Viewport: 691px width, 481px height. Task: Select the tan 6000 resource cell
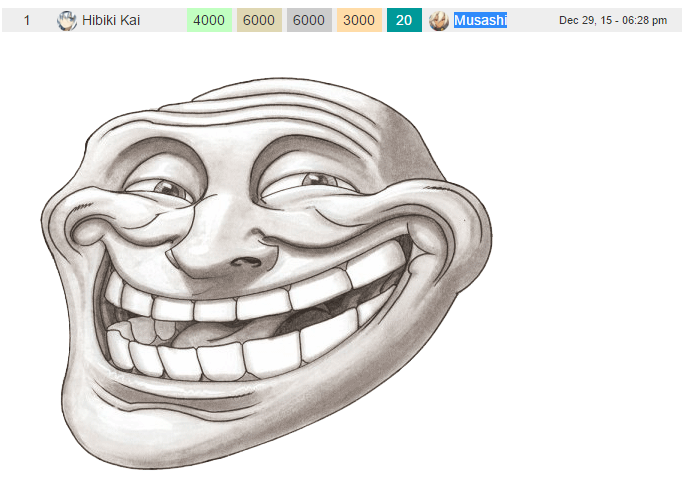click(259, 20)
